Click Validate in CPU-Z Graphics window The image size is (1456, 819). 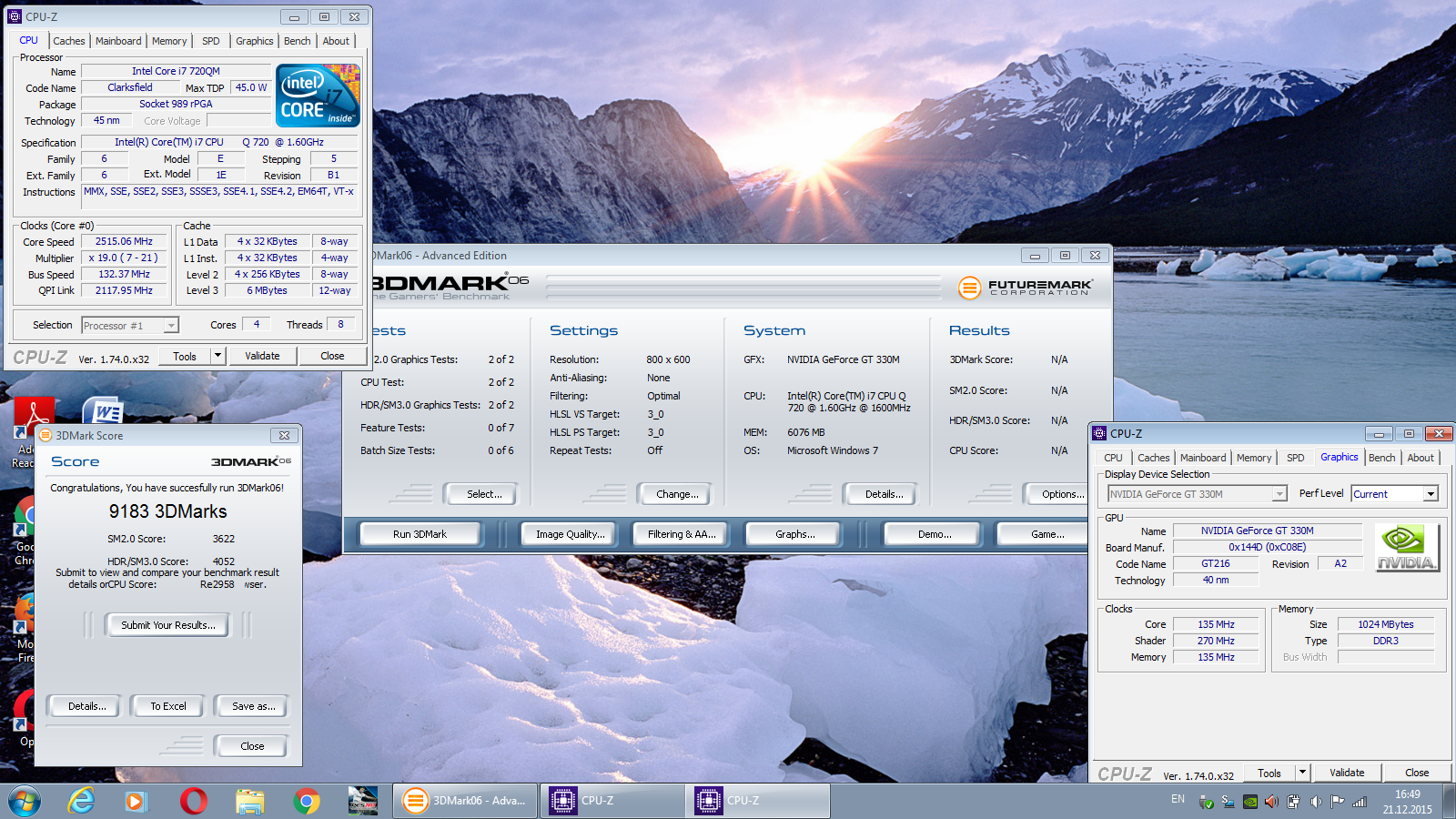tap(1347, 773)
